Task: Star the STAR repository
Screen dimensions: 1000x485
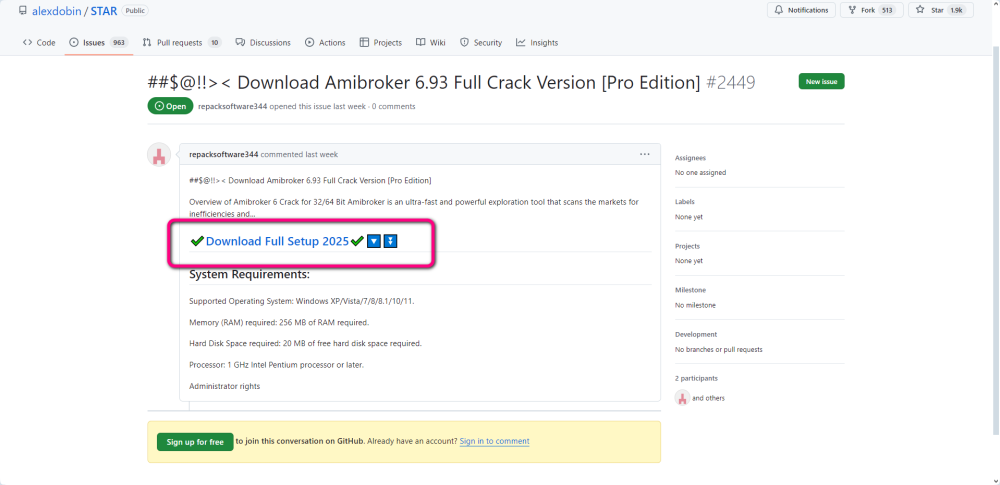Action: 940,10
